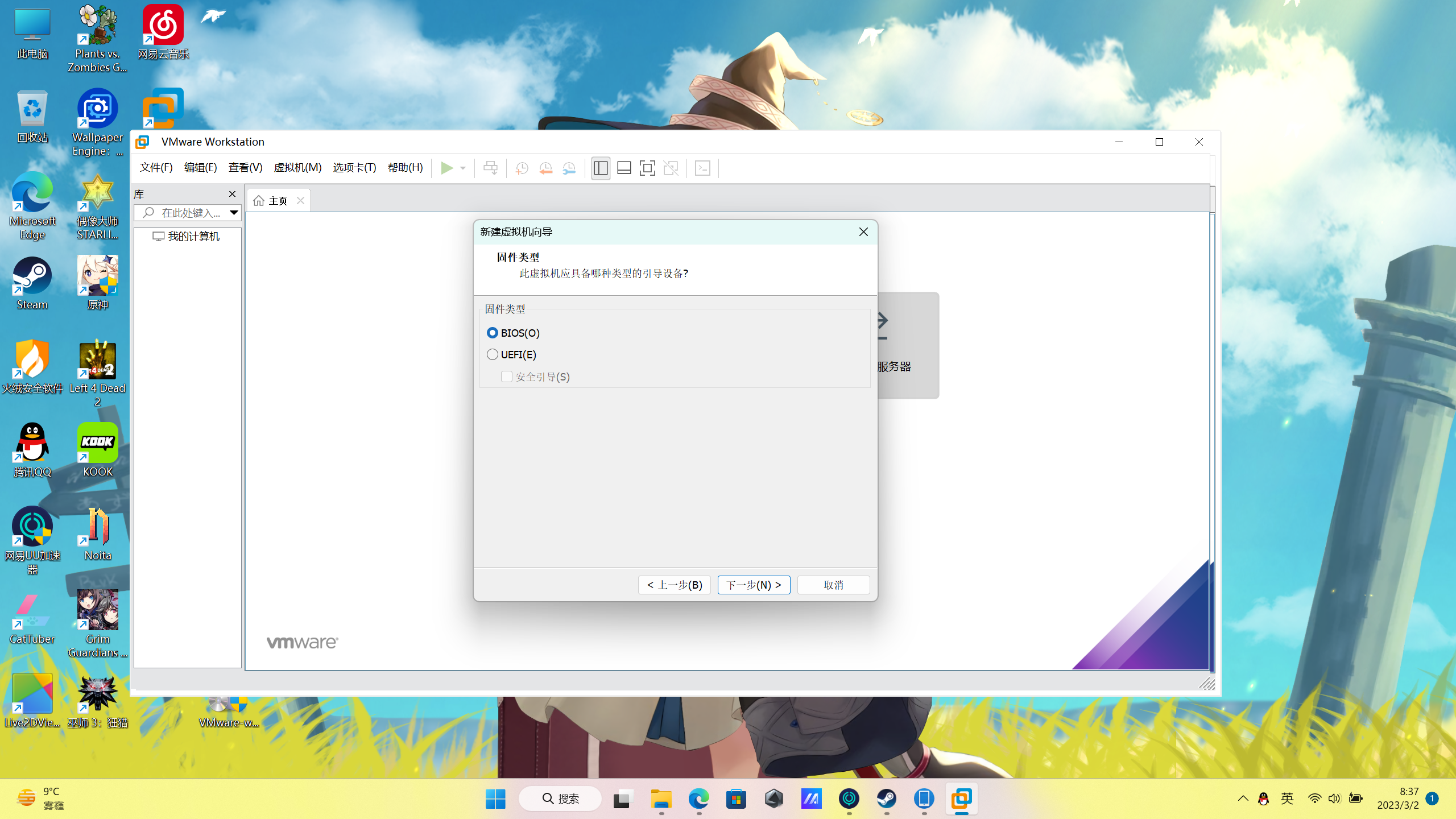This screenshot has height=819, width=1456.
Task: Open the snapshot manager icon
Action: point(569,168)
